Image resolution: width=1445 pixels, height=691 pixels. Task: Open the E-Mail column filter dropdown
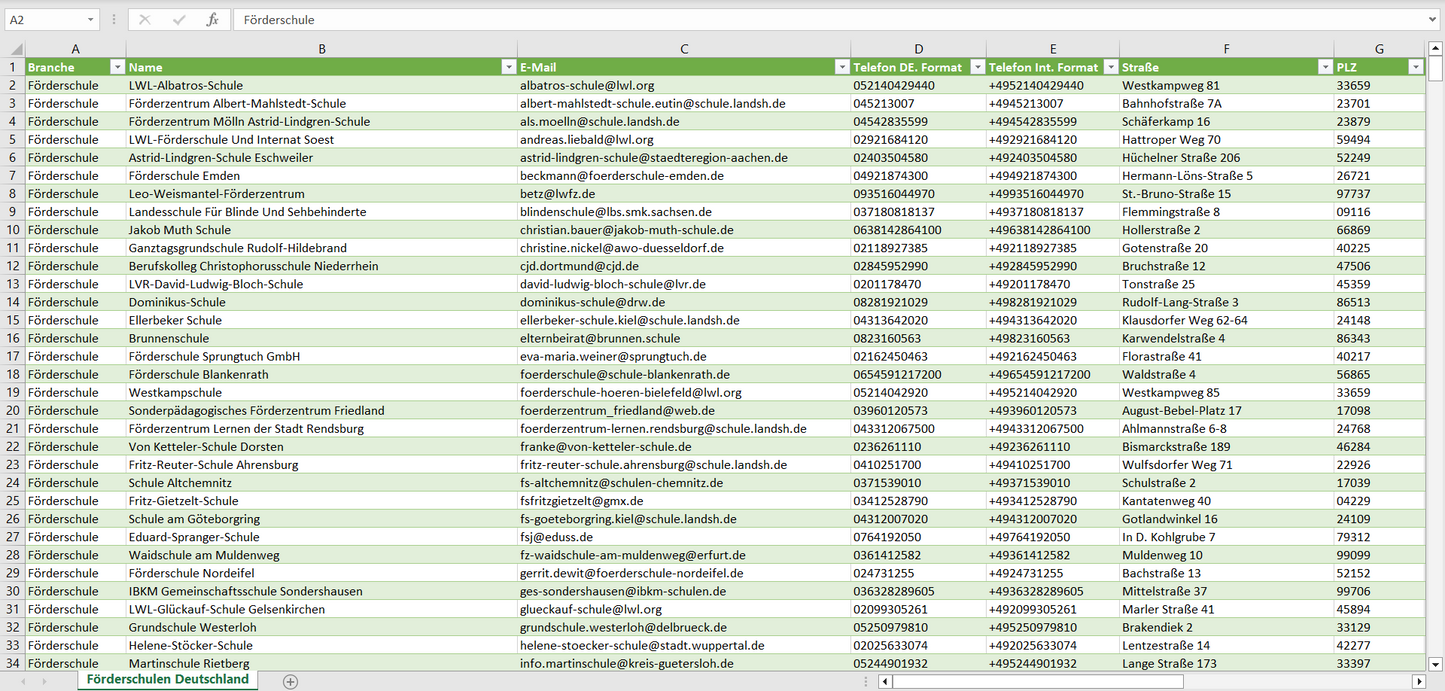[x=841, y=67]
